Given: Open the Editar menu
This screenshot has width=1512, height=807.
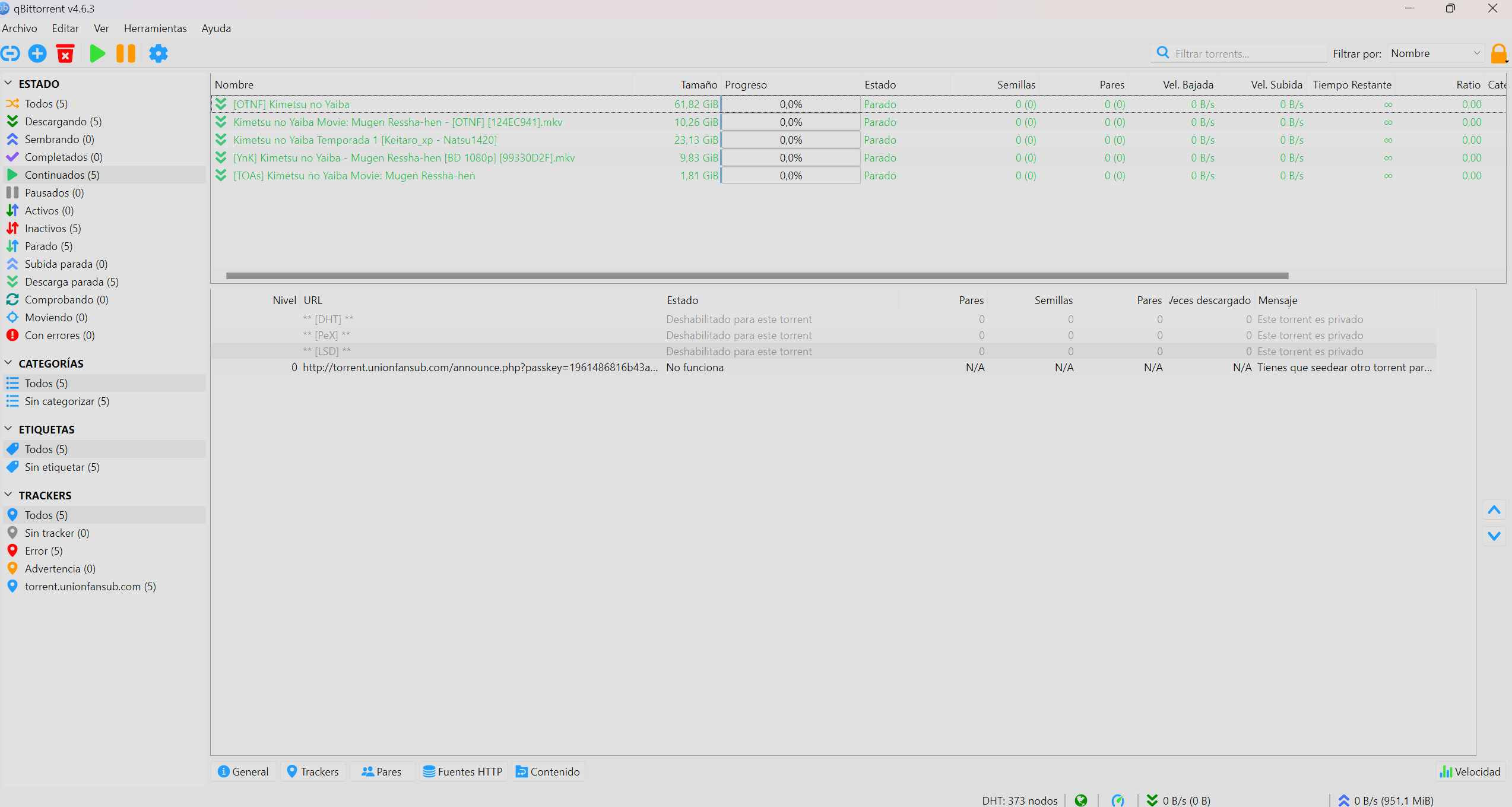Looking at the screenshot, I should 65,29.
